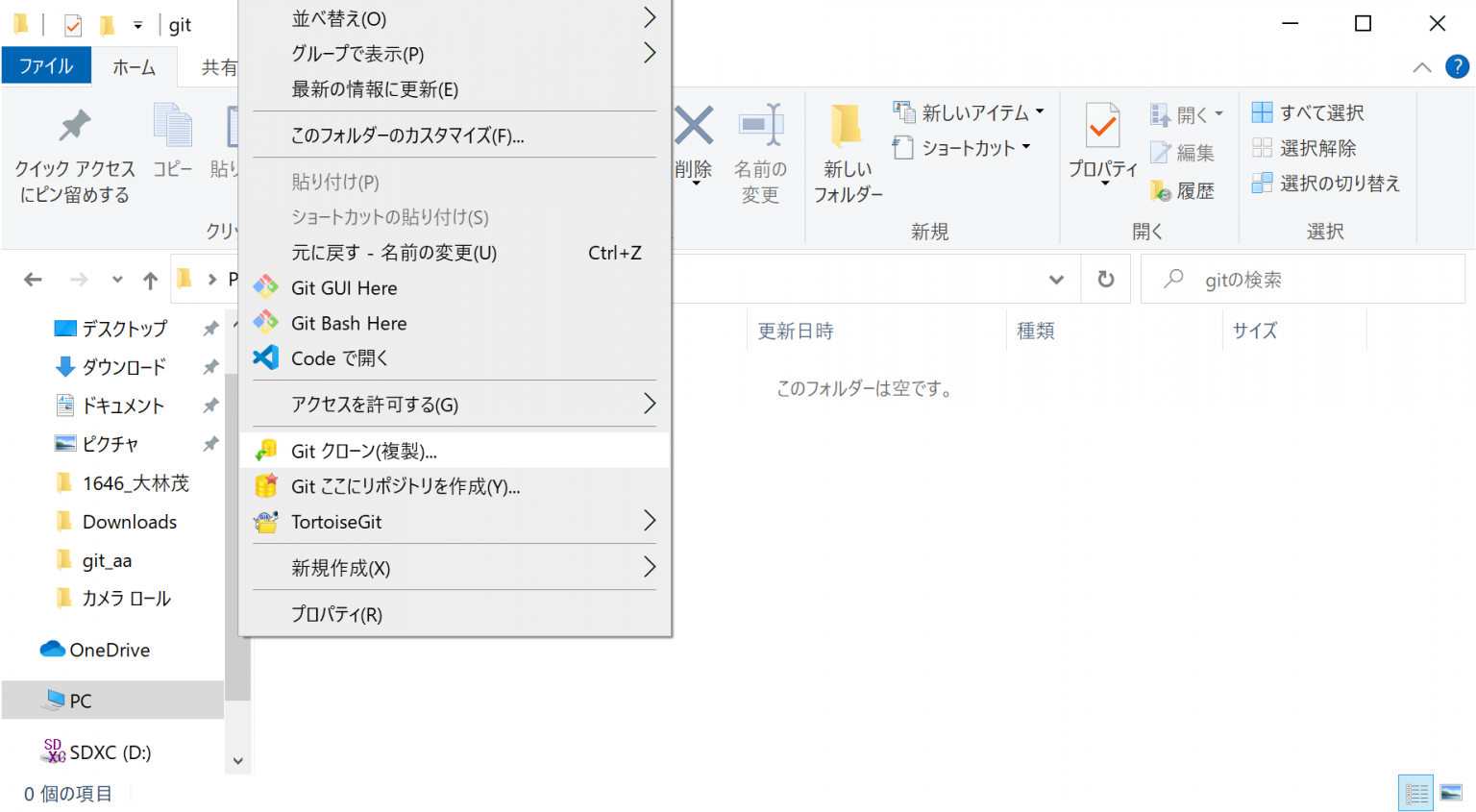
Task: Click the Git GUI Here icon
Action: 266,287
